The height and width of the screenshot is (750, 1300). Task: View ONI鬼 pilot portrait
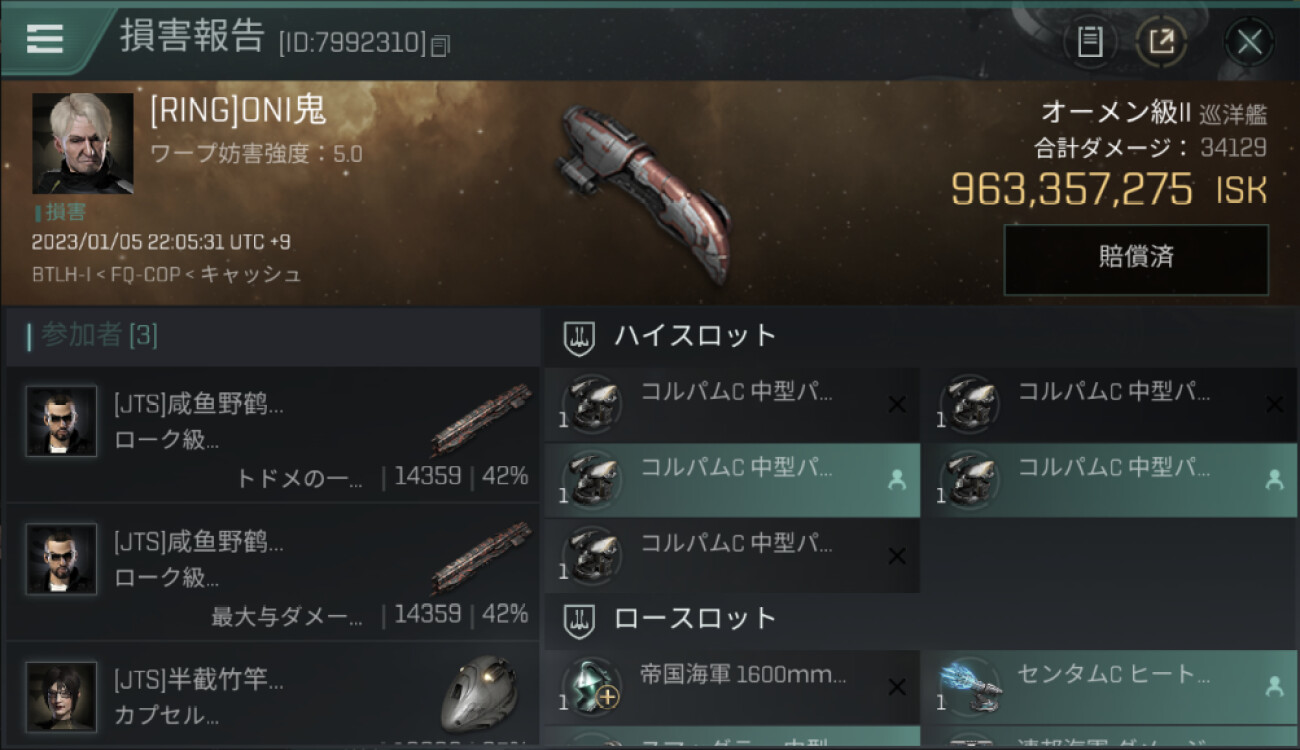click(83, 143)
